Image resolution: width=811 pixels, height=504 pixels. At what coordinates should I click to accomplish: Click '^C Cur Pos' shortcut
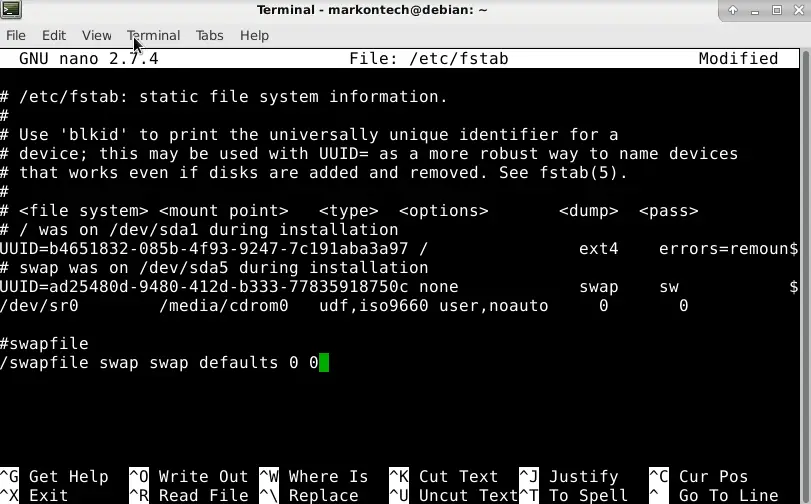(x=699, y=477)
